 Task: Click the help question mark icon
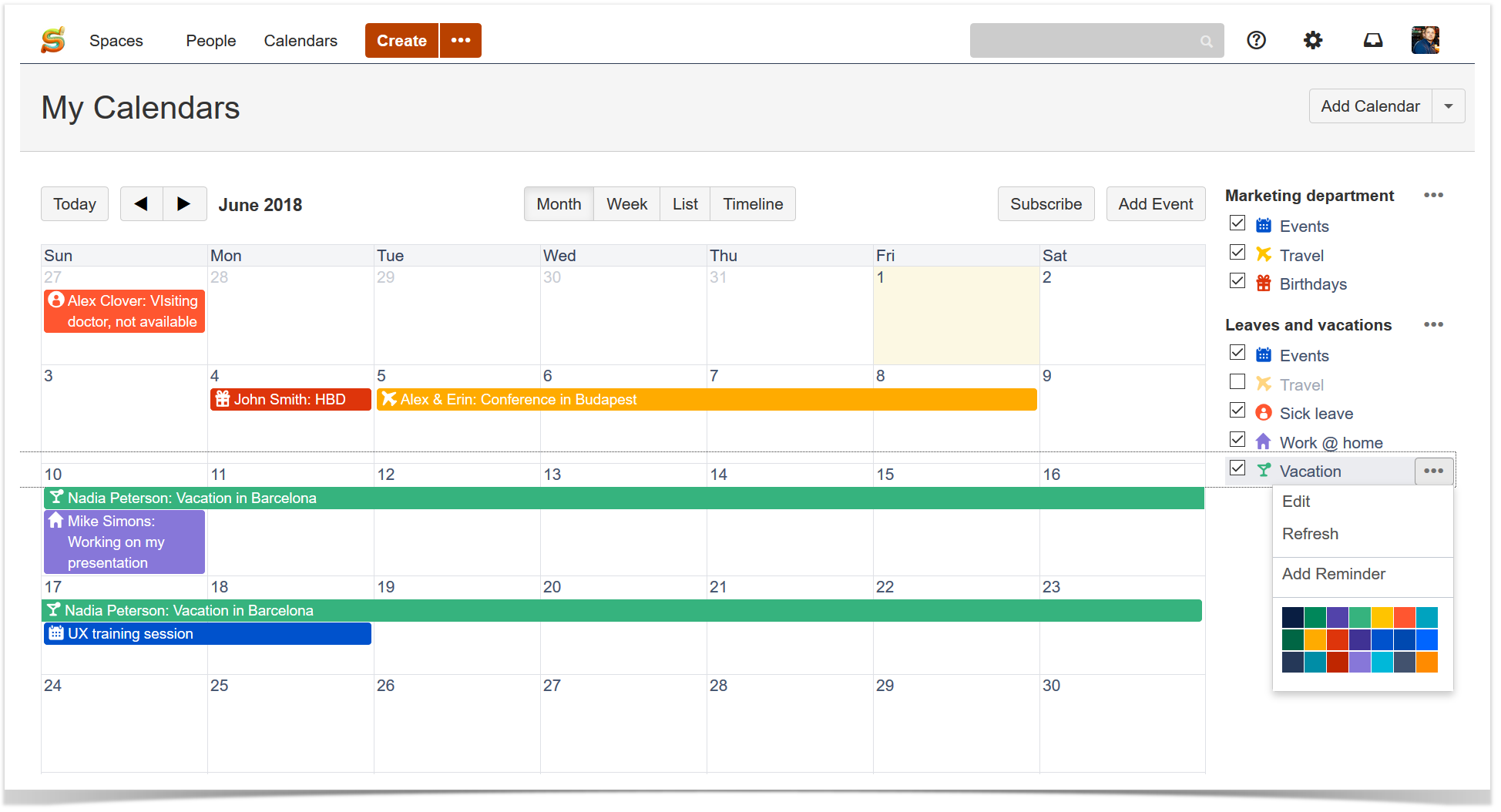tap(1256, 40)
